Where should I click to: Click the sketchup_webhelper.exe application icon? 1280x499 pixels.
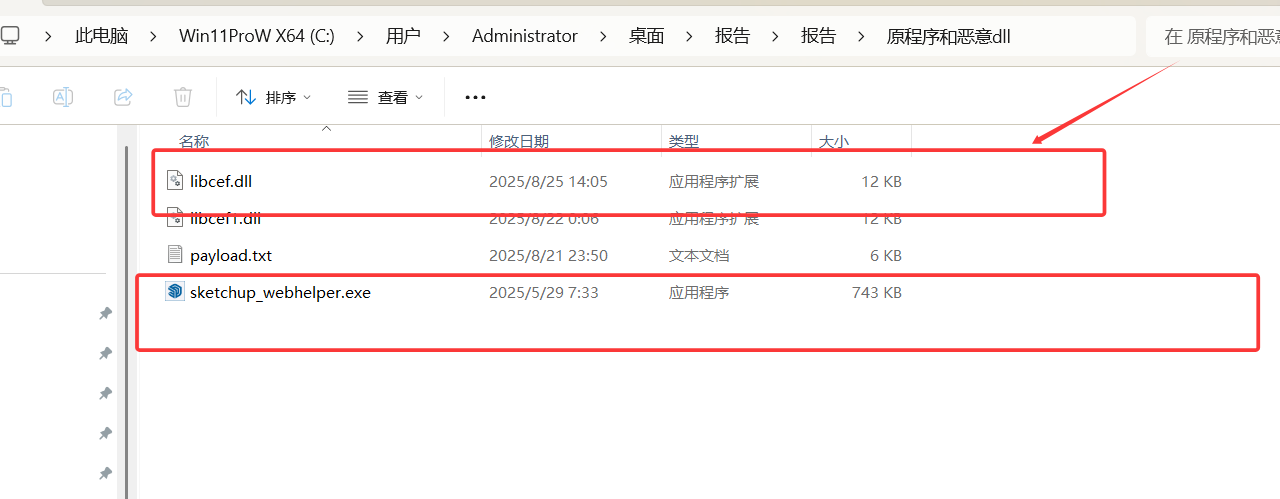click(175, 292)
